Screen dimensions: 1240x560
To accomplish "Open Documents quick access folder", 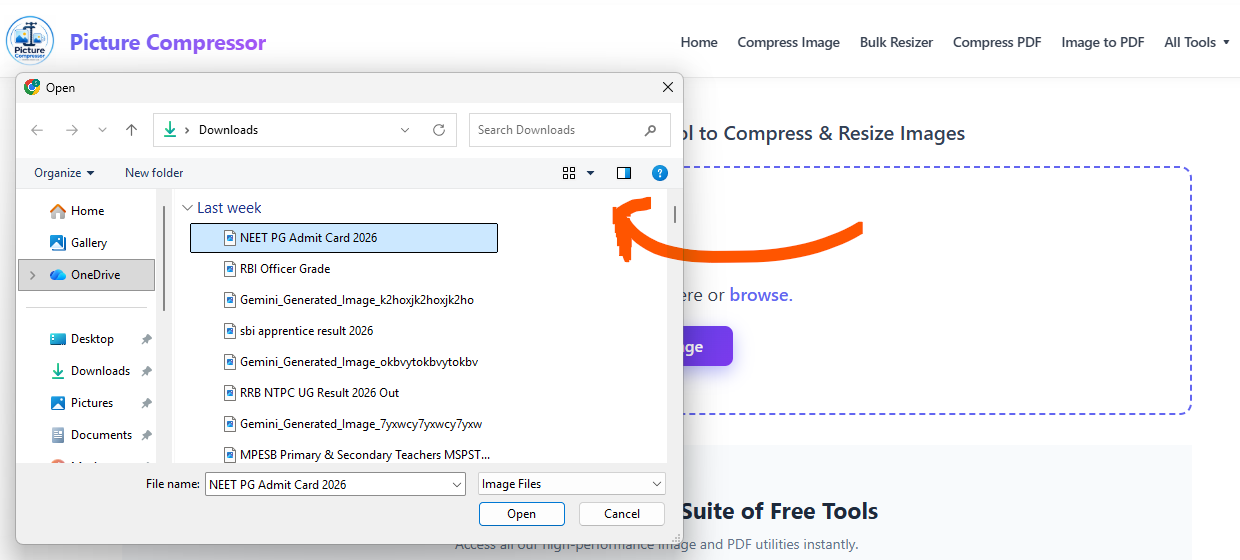I will point(101,435).
